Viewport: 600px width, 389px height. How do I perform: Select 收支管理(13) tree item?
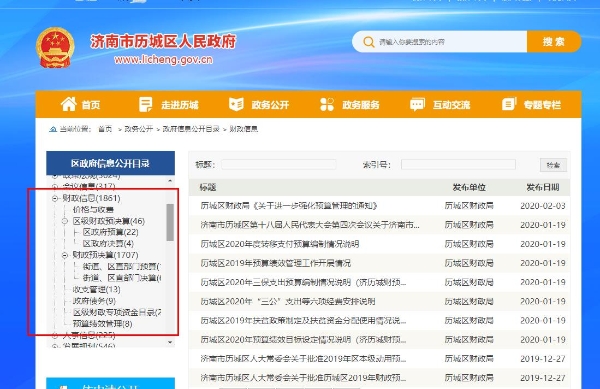tap(96, 290)
